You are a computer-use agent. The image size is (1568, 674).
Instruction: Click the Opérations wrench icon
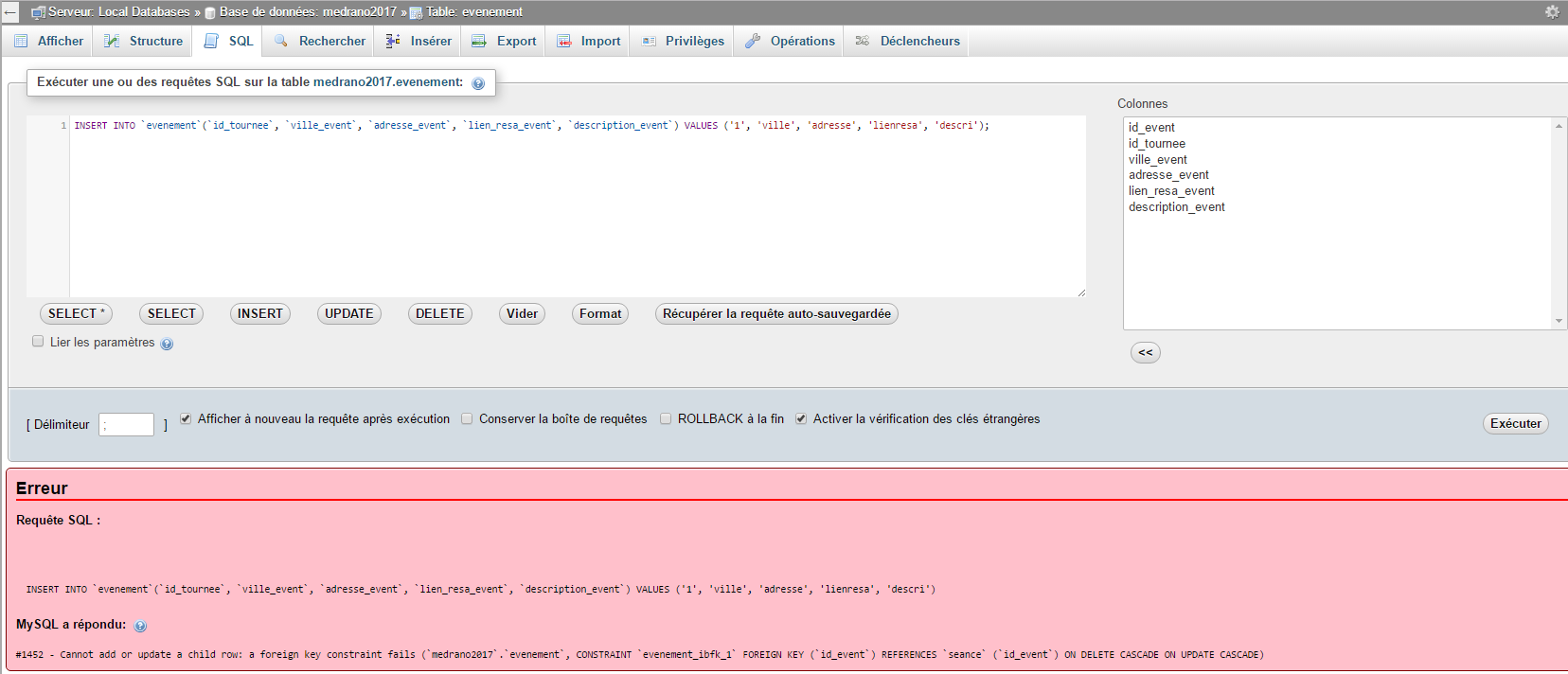pos(753,41)
